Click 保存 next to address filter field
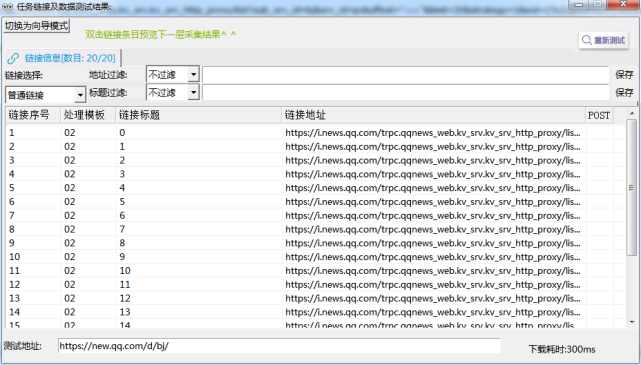 (624, 74)
